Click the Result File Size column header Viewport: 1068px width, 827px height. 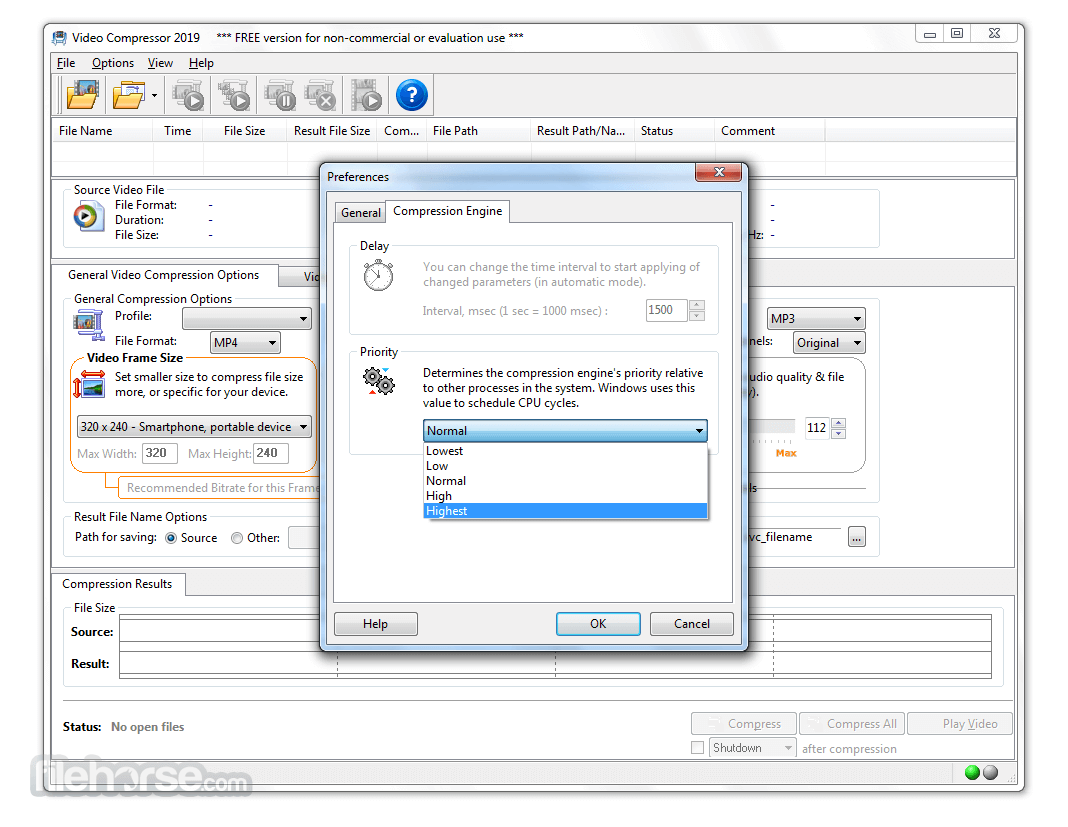[x=332, y=131]
